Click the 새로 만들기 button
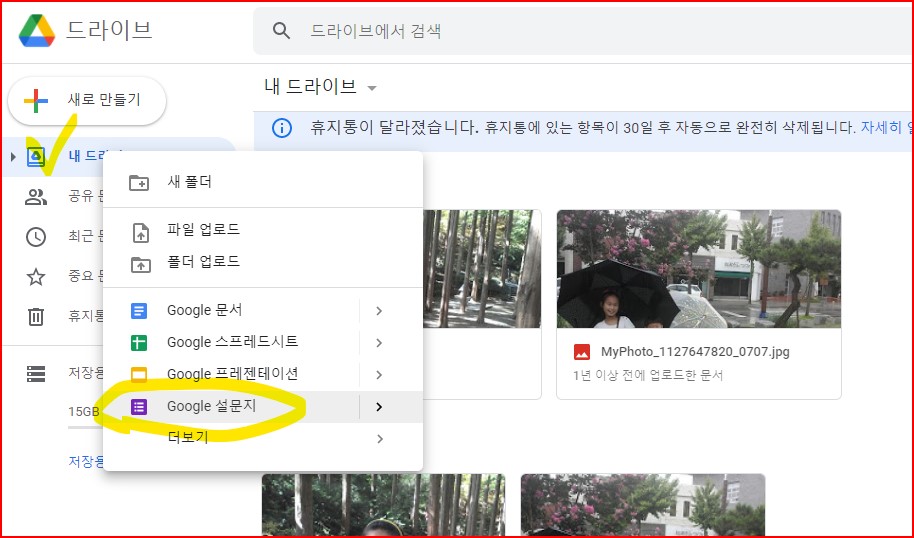 tap(87, 100)
